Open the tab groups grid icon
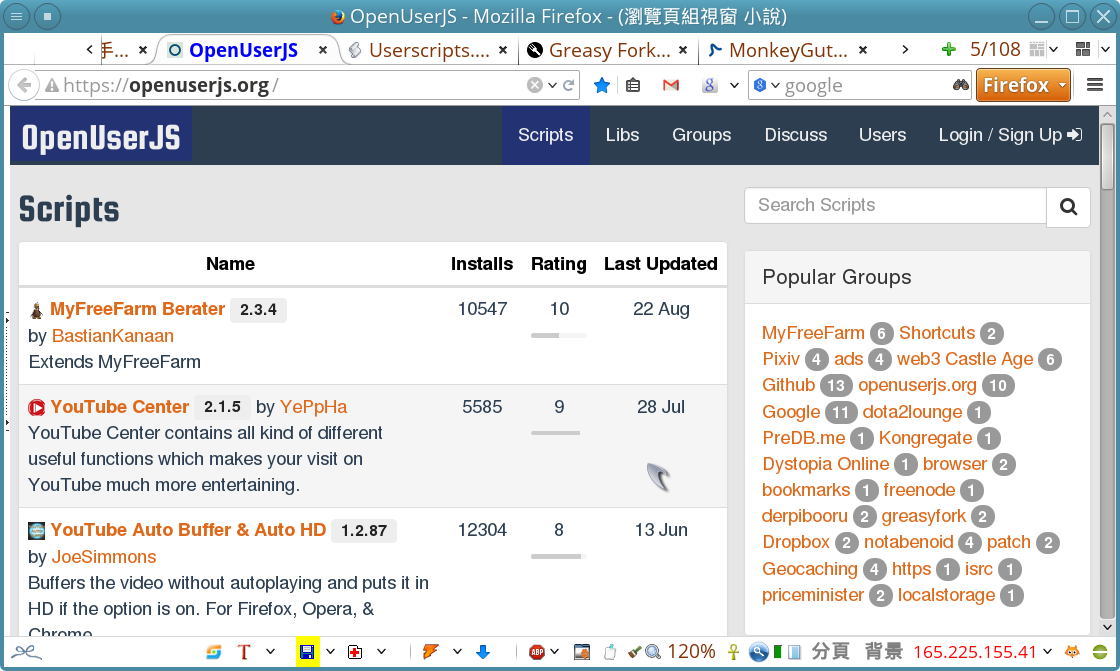Viewport: 1120px width, 671px height. coord(1083,49)
